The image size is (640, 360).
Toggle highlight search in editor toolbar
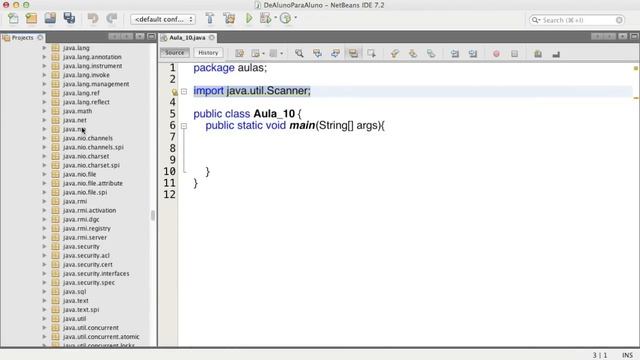click(353, 53)
